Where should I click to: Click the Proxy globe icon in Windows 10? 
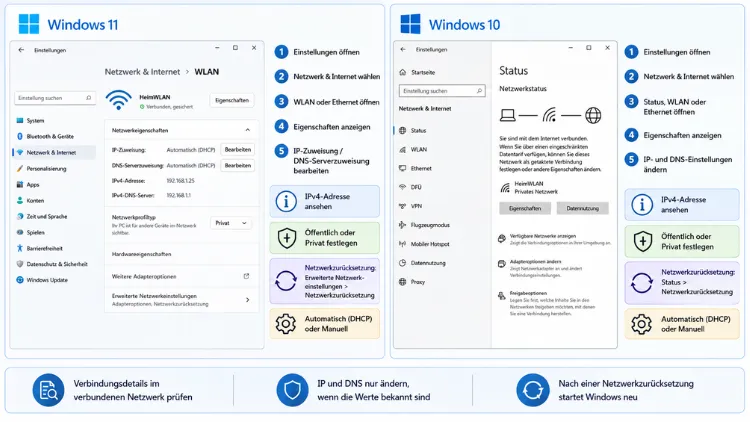tap(402, 282)
